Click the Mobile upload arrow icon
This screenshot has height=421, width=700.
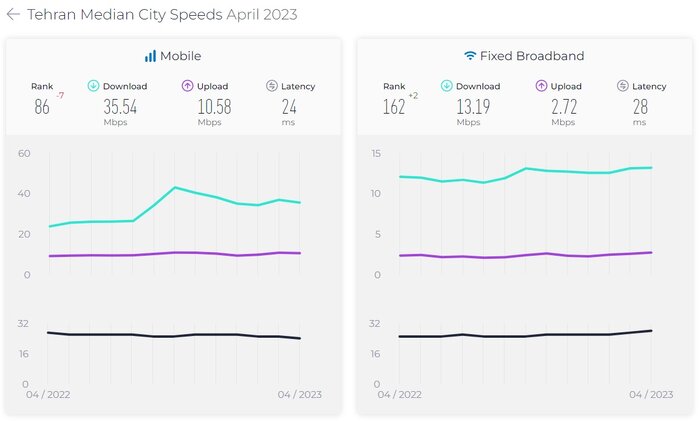(187, 86)
